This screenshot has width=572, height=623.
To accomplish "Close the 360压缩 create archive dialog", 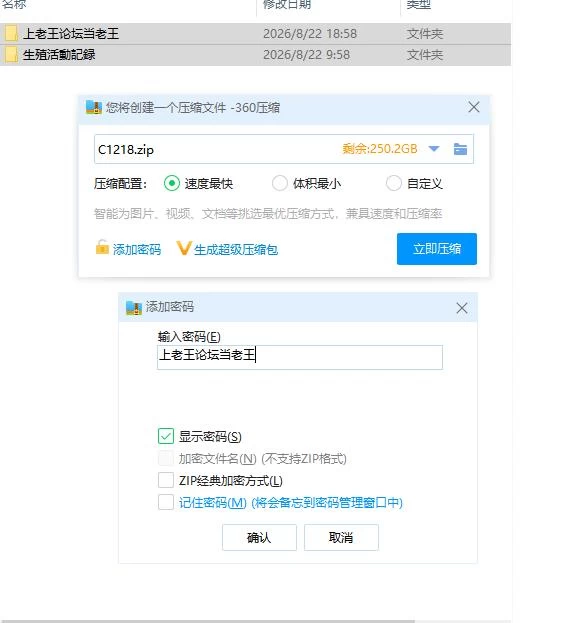I will pyautogui.click(x=473, y=107).
